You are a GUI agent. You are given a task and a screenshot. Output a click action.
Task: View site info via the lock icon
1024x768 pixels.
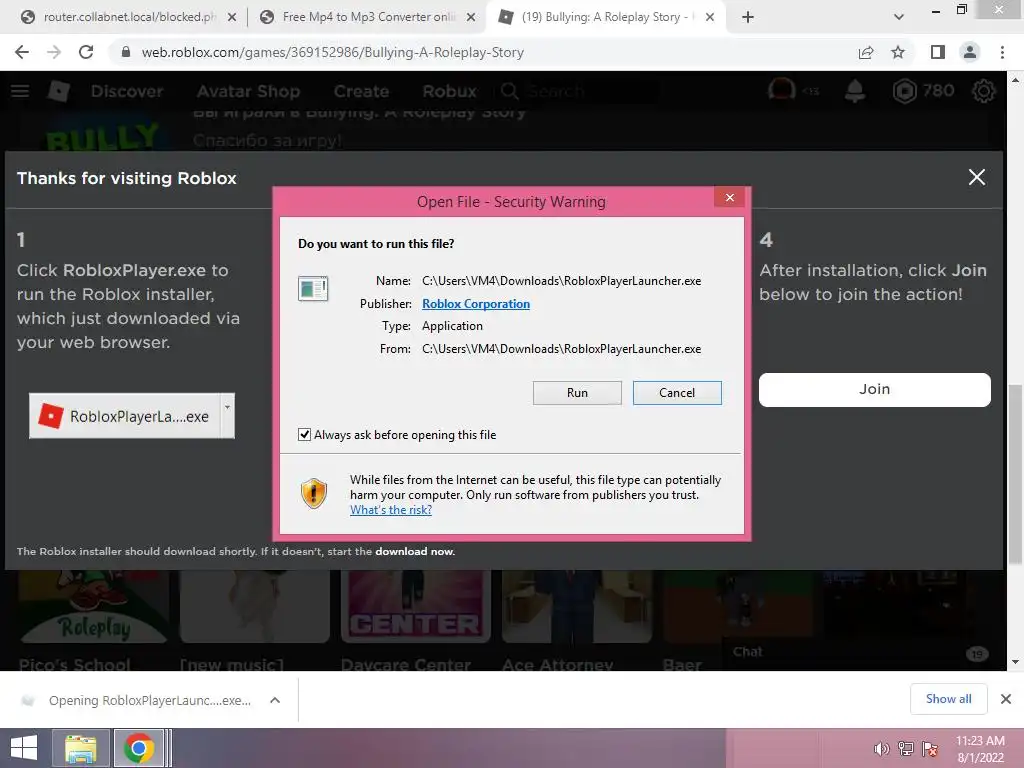126,52
